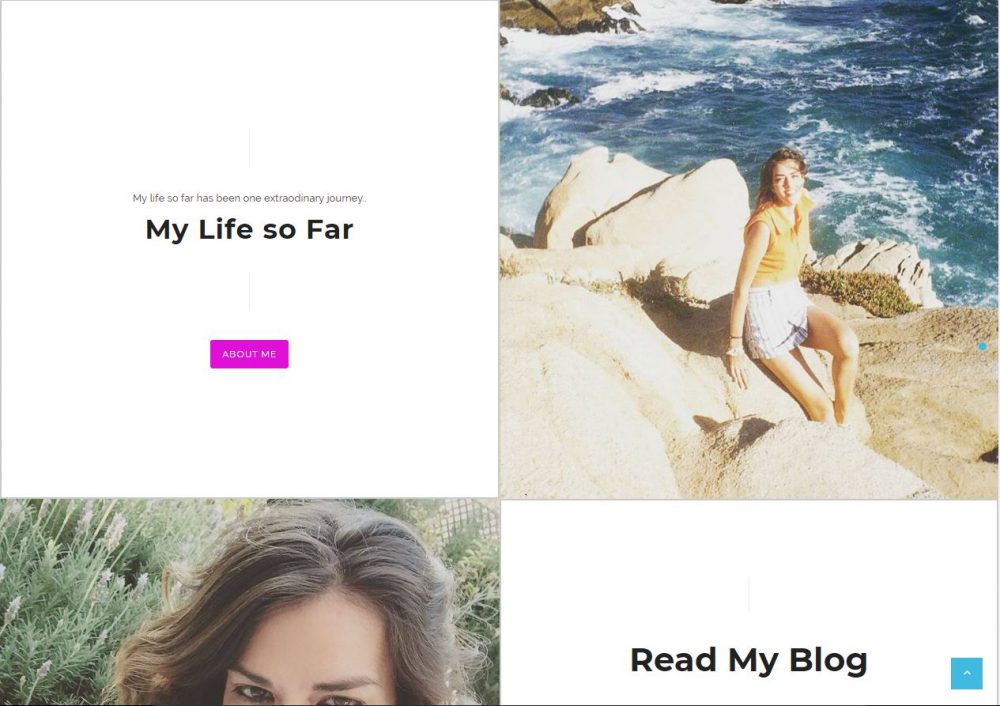Click the 'Read My Blog' heading
Screen dimensions: 1000x706
749,660
